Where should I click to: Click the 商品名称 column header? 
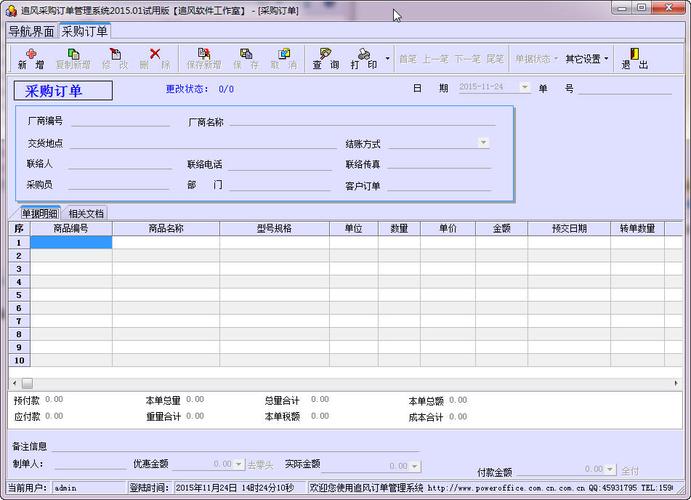pos(166,228)
